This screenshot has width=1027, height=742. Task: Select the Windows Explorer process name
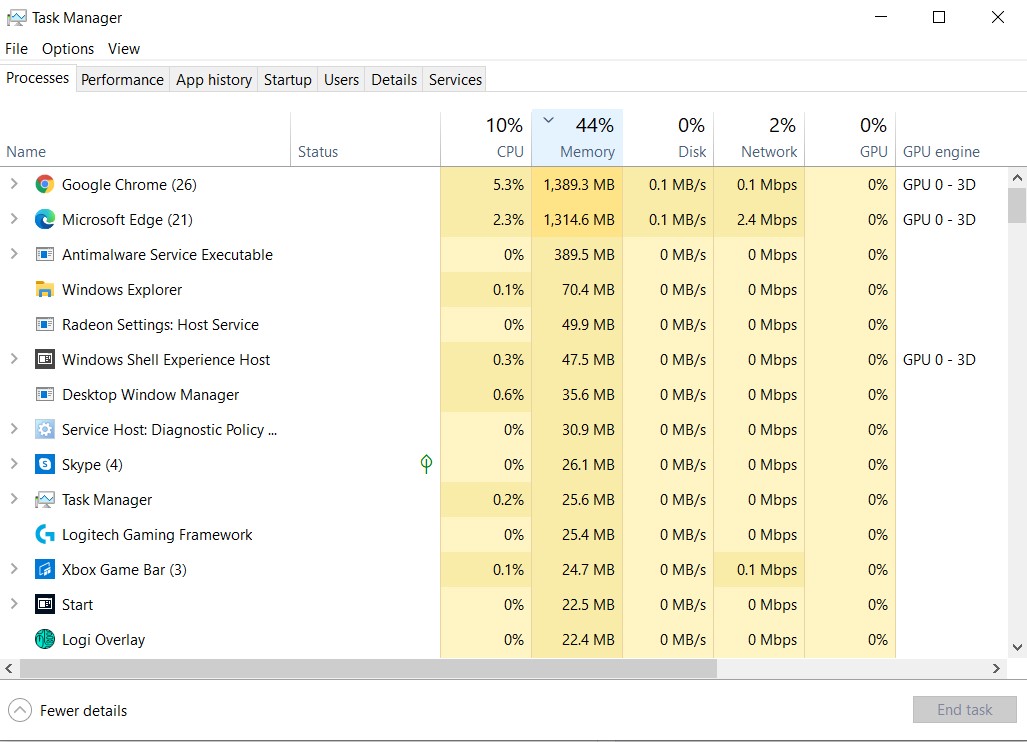(122, 289)
